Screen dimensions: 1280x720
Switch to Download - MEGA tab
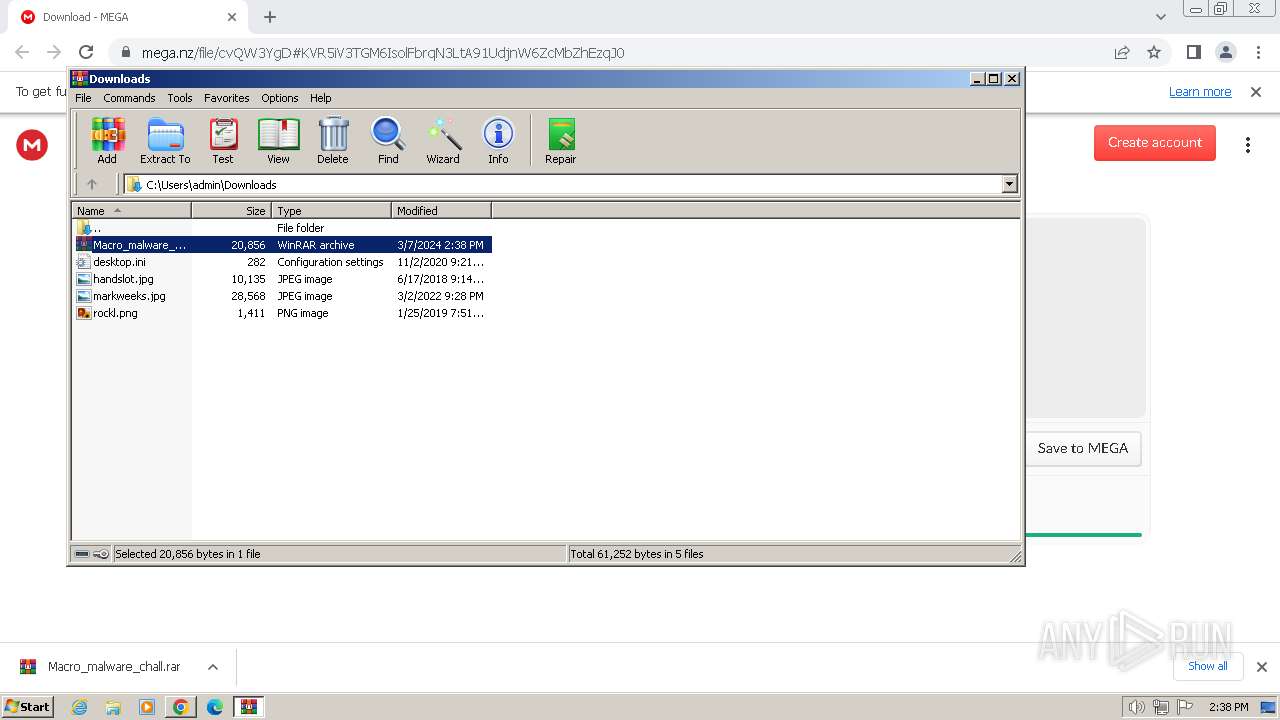tap(128, 17)
